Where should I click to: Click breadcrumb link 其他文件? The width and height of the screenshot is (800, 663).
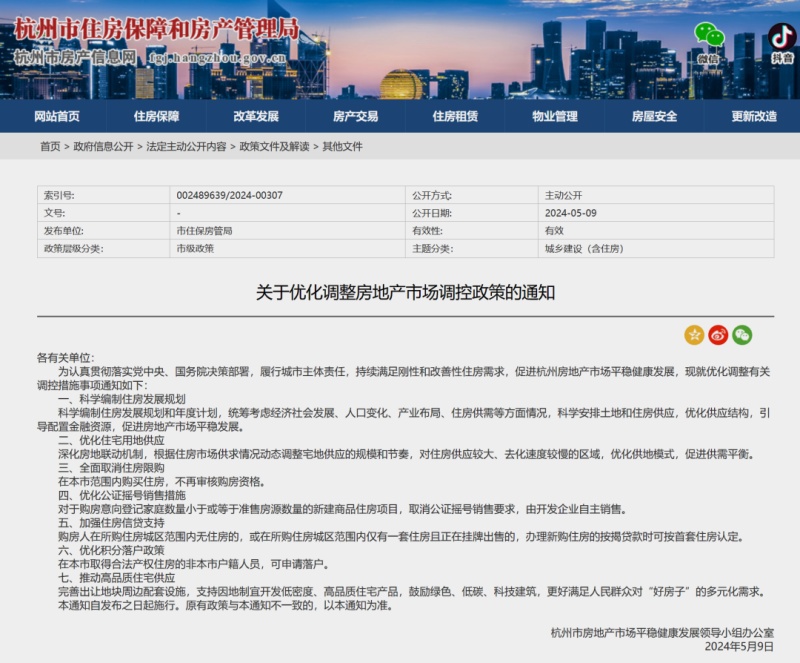tap(342, 146)
